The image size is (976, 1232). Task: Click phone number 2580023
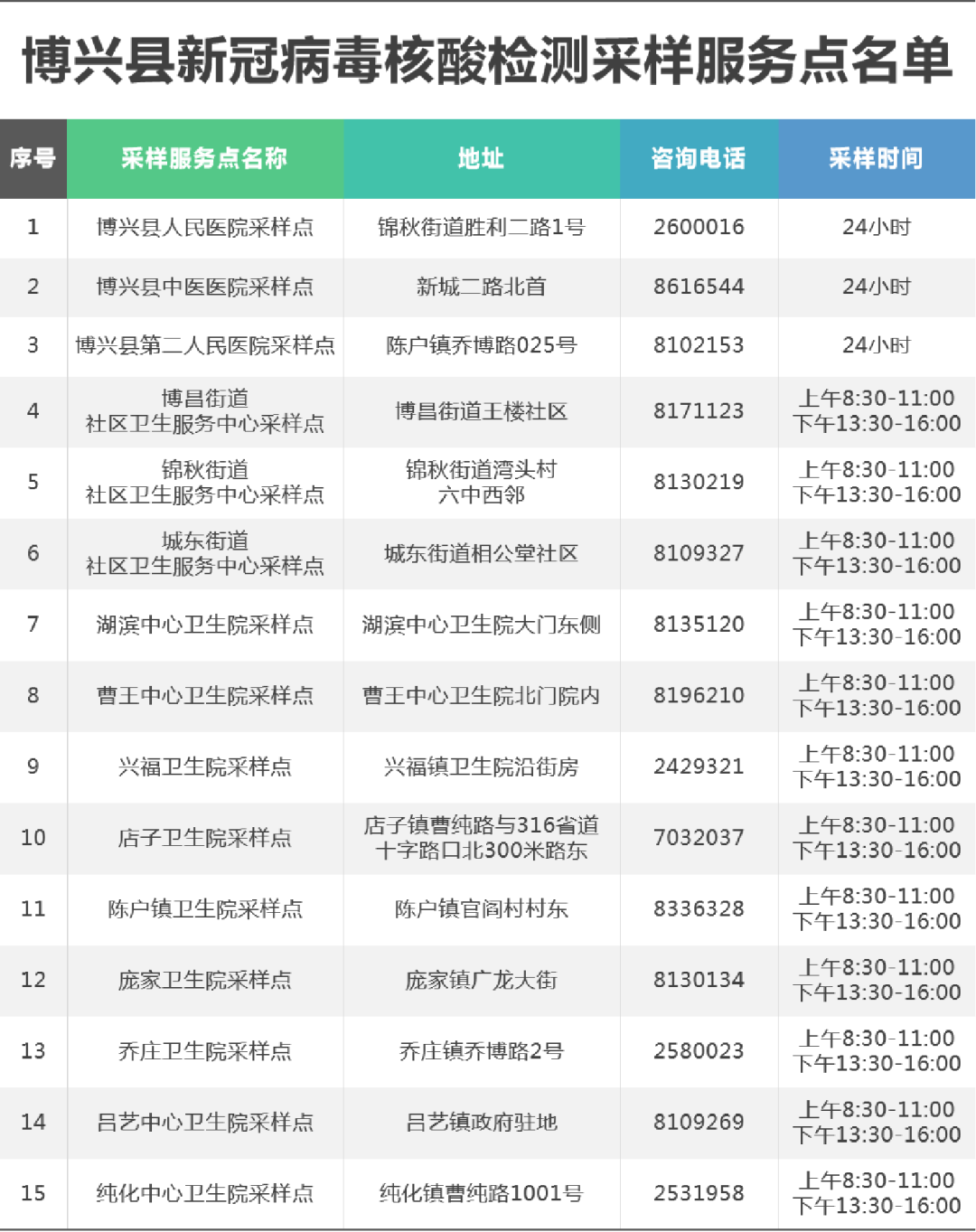click(x=699, y=1051)
